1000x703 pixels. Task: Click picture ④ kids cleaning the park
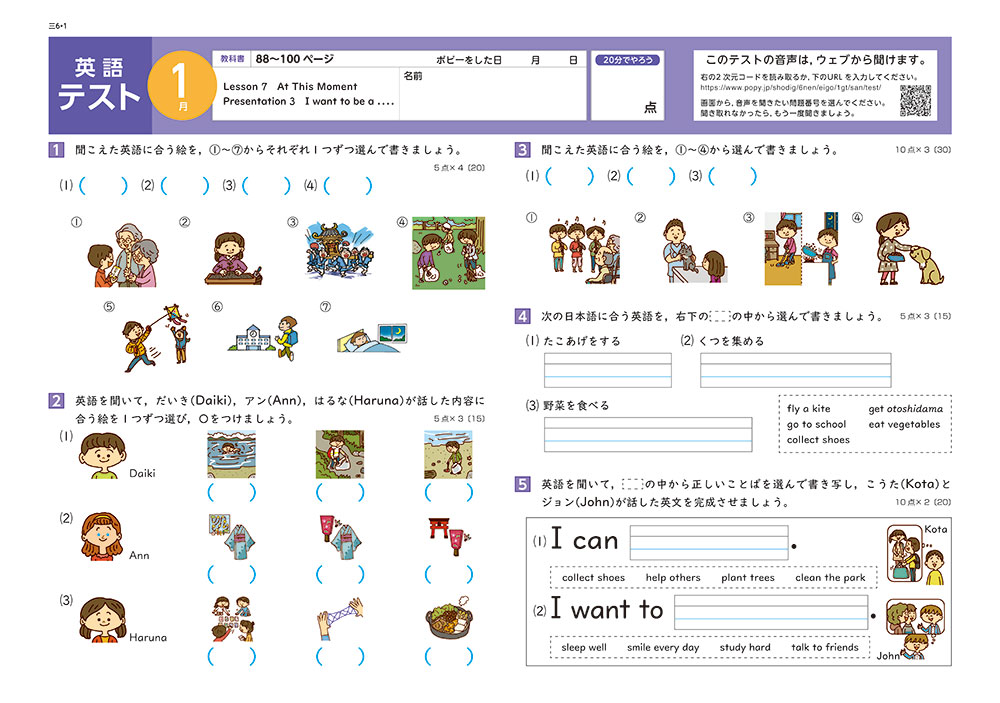point(448,253)
